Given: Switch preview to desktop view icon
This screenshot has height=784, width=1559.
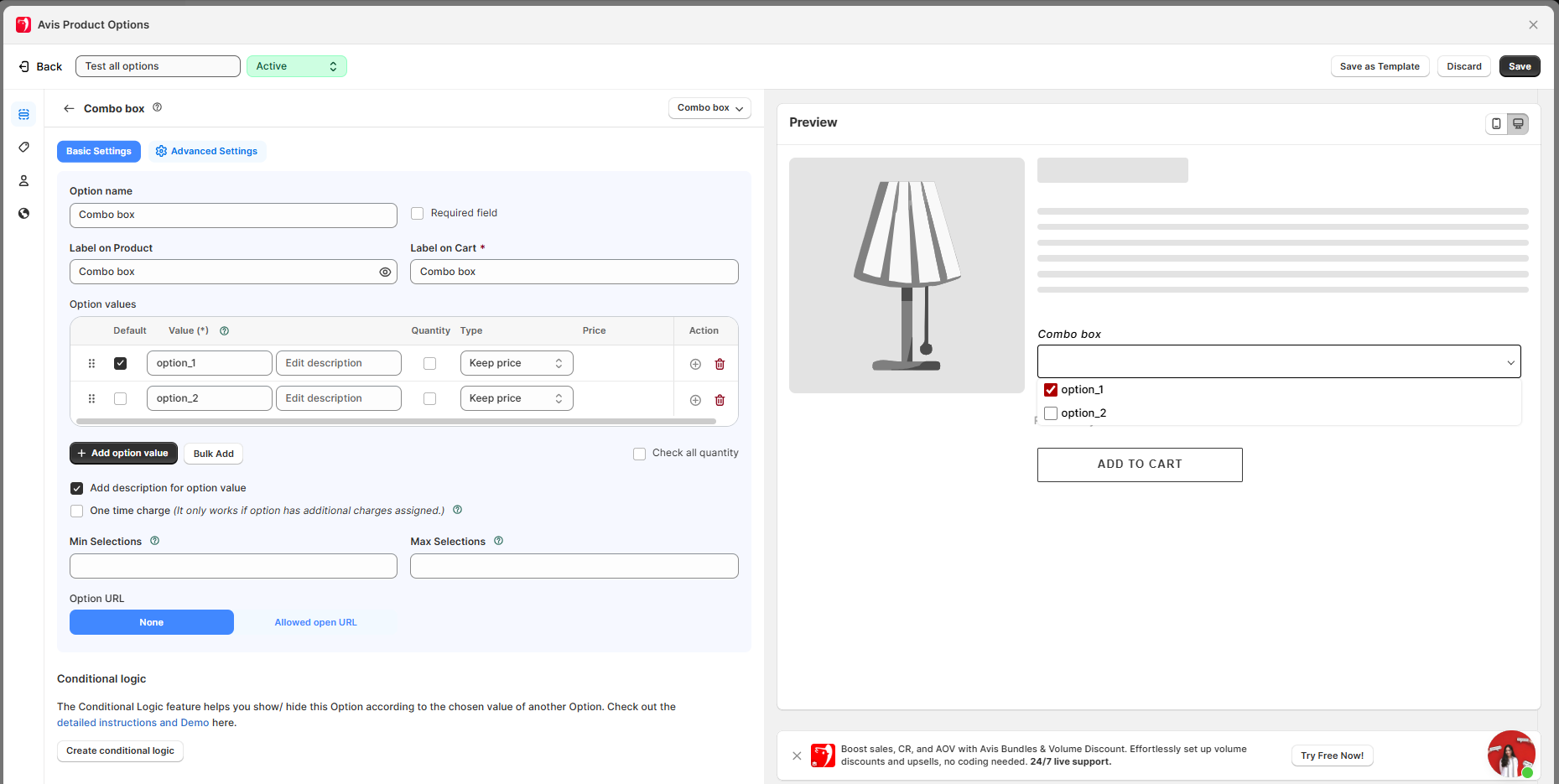Looking at the screenshot, I should point(1518,123).
